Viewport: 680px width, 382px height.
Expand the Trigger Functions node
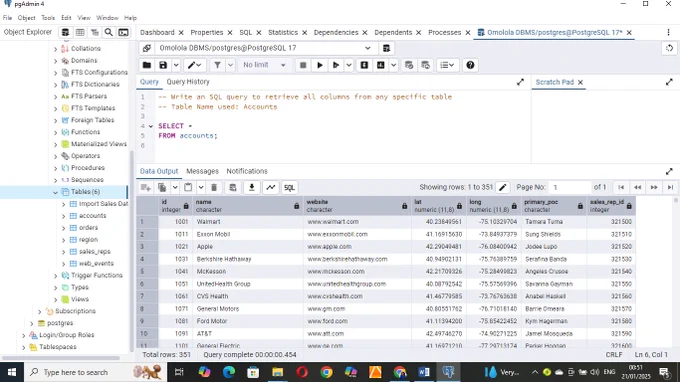click(x=56, y=276)
